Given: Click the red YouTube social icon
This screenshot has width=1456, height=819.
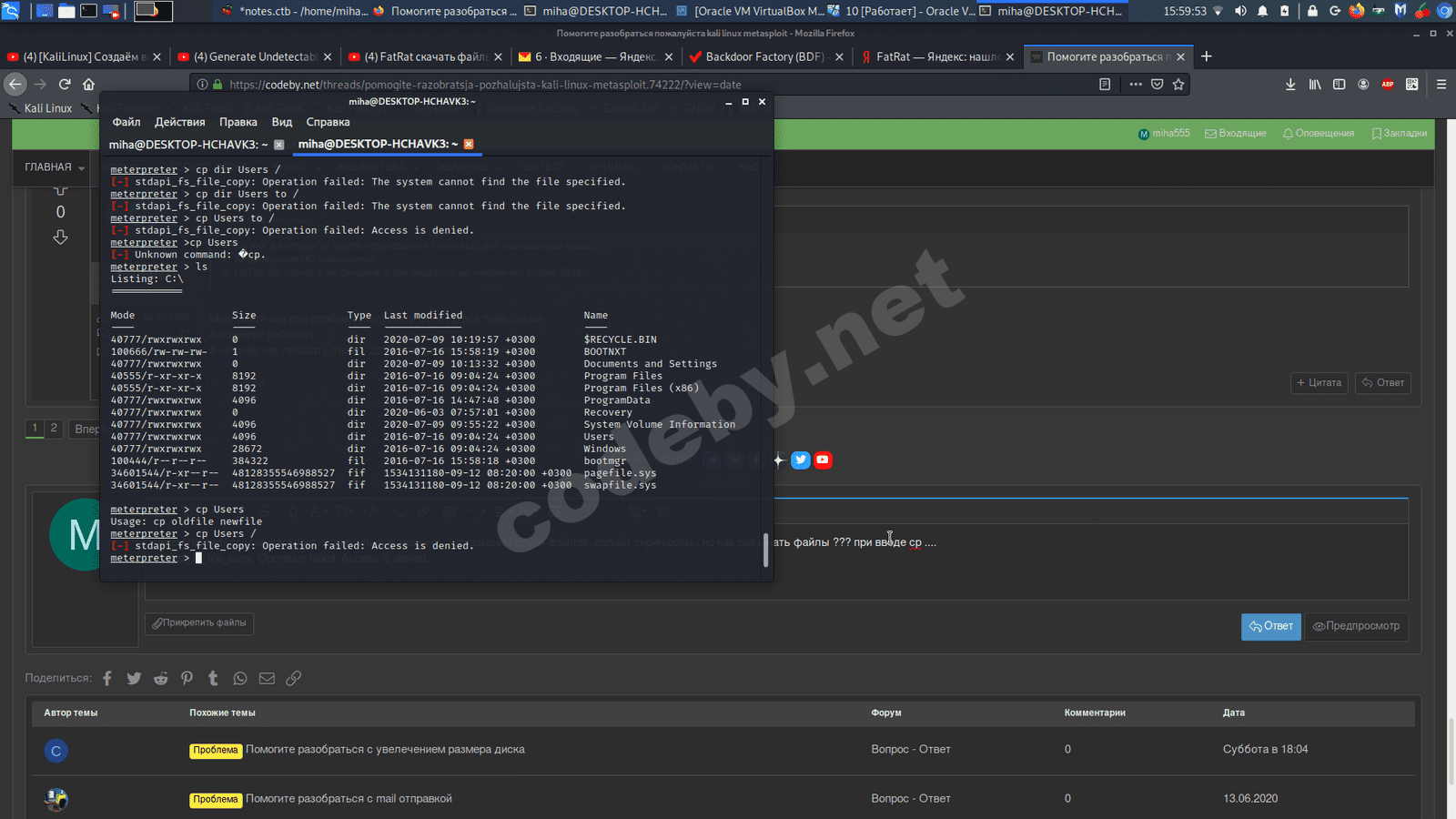Looking at the screenshot, I should coord(823,460).
